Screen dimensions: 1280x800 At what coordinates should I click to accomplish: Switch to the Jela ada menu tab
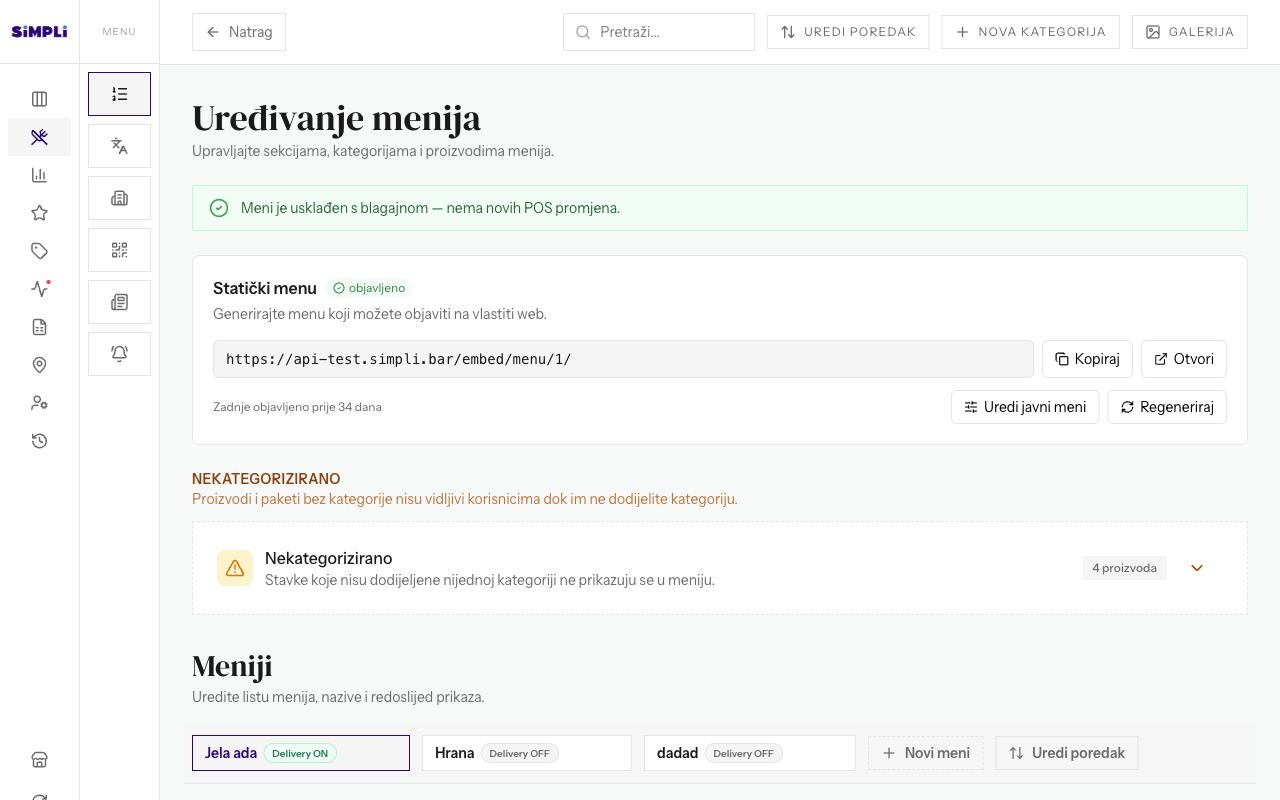[301, 753]
